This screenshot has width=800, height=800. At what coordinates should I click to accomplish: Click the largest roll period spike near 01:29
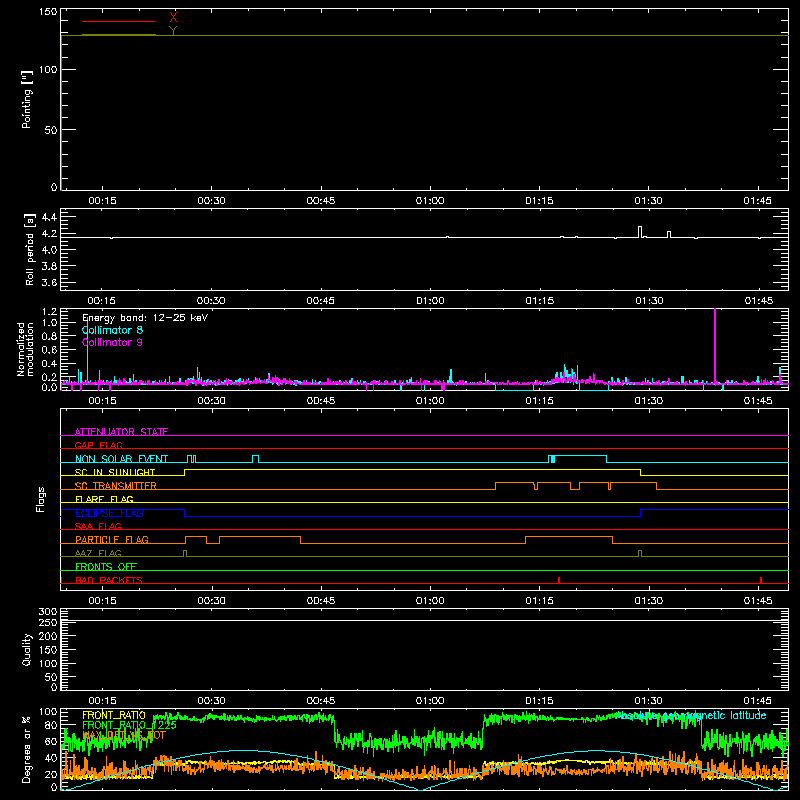tap(640, 232)
